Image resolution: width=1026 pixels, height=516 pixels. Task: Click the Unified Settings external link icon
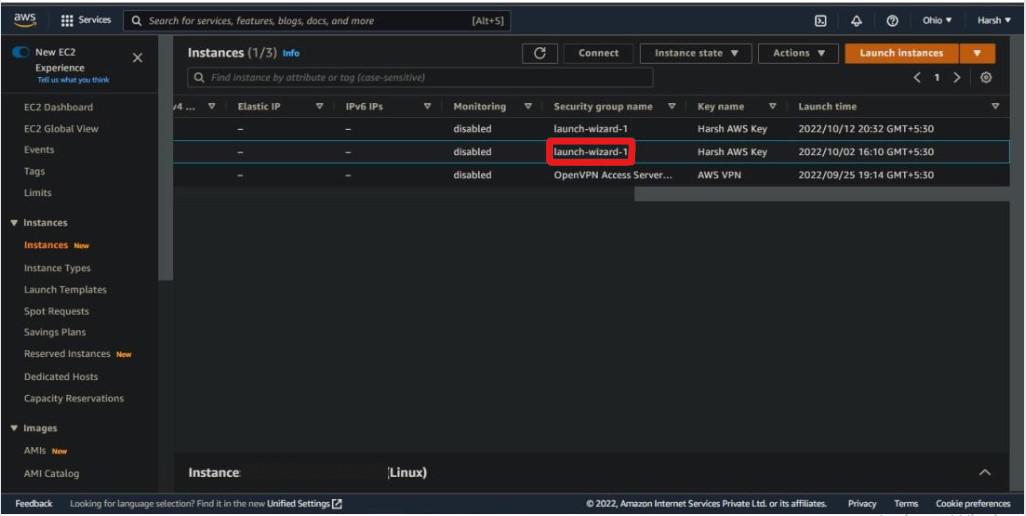337,504
